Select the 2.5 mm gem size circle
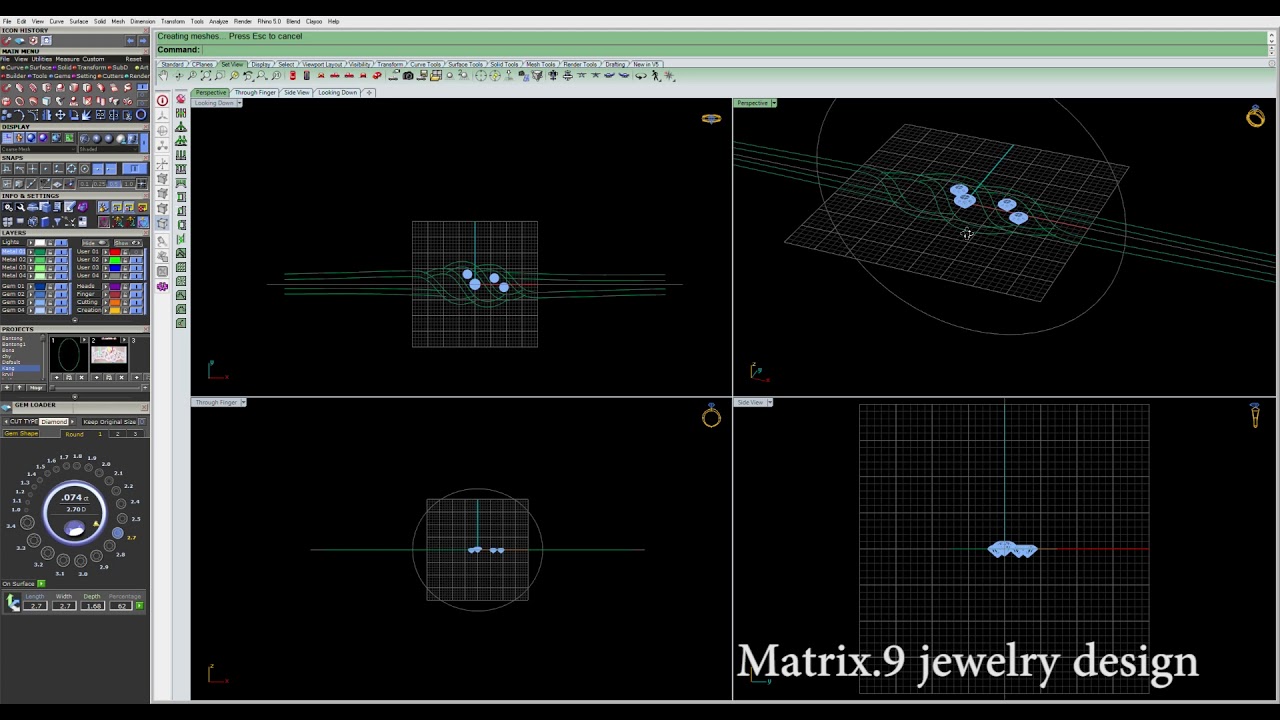 (122, 519)
